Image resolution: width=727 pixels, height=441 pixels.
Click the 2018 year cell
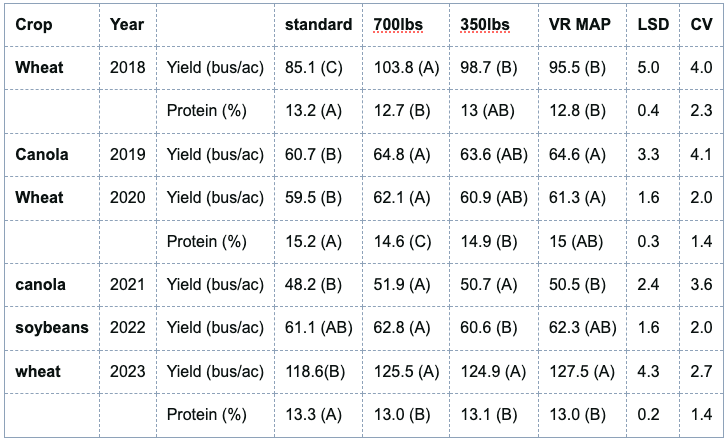(127, 68)
